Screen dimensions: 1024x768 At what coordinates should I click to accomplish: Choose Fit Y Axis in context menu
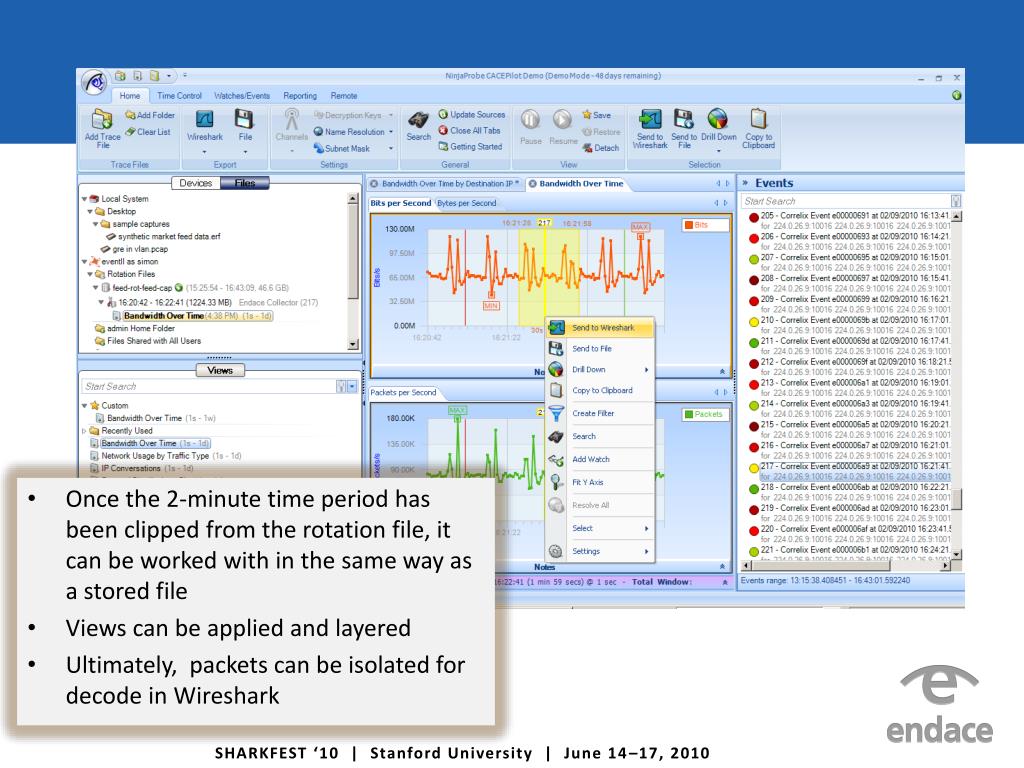click(600, 483)
